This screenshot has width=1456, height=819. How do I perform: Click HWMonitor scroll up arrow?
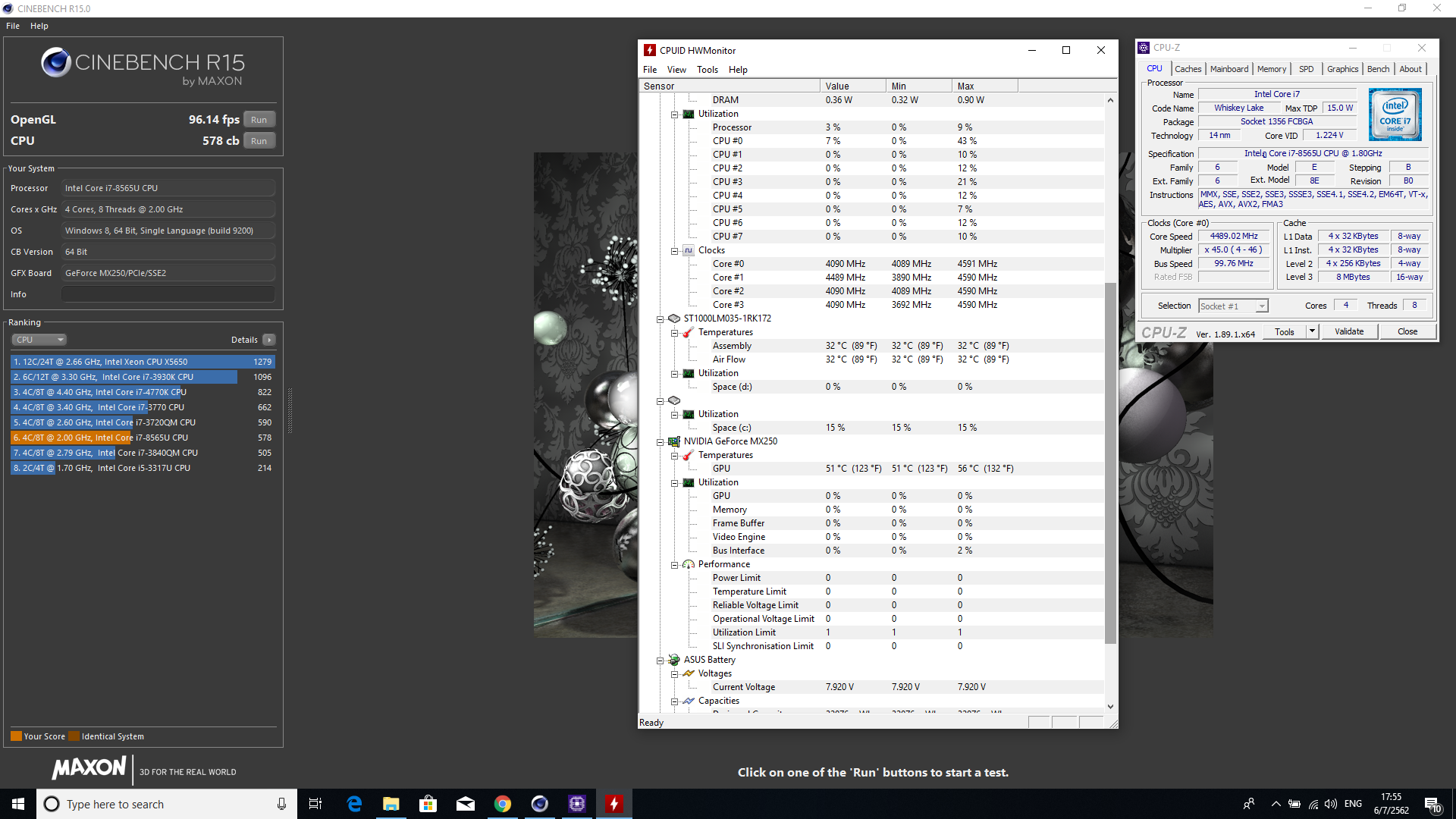(1110, 100)
